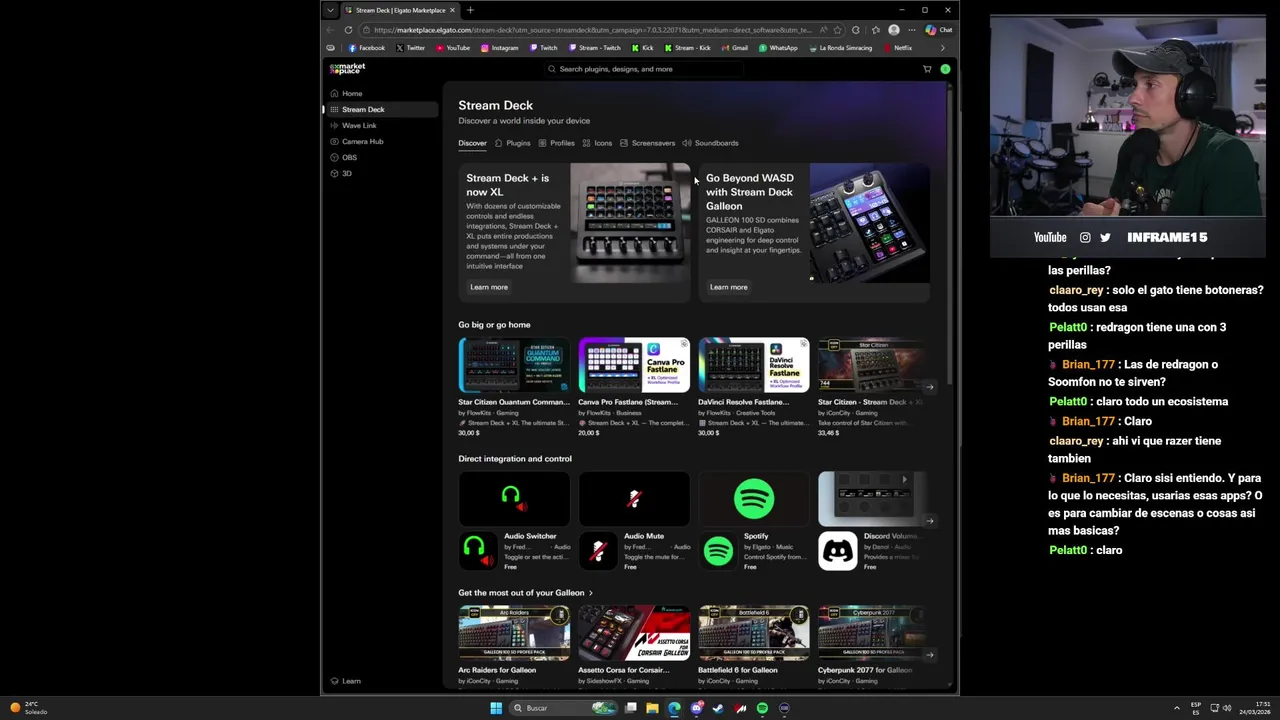Viewport: 1280px width, 720px height.
Task: Open 3D section in the sidebar
Action: click(381, 173)
